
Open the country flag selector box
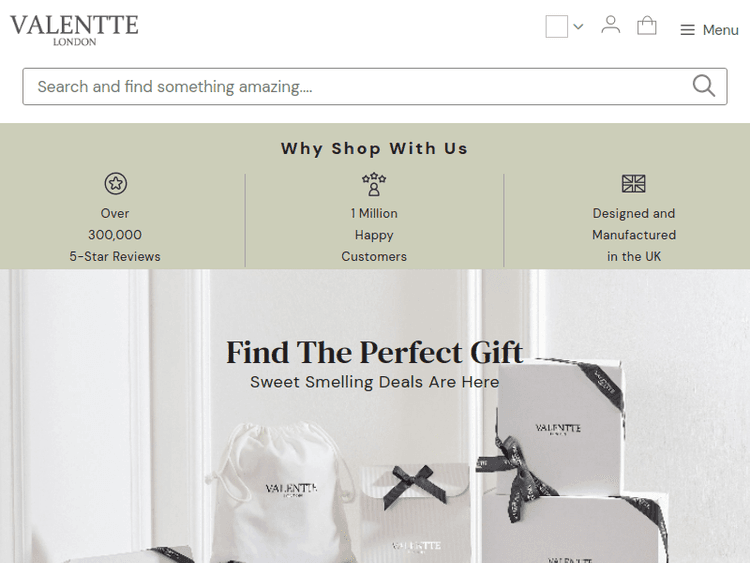click(x=557, y=27)
